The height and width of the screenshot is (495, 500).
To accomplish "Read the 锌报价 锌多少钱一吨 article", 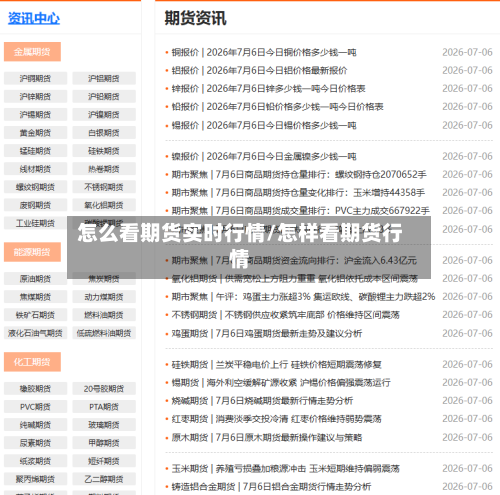I will 268,88.
